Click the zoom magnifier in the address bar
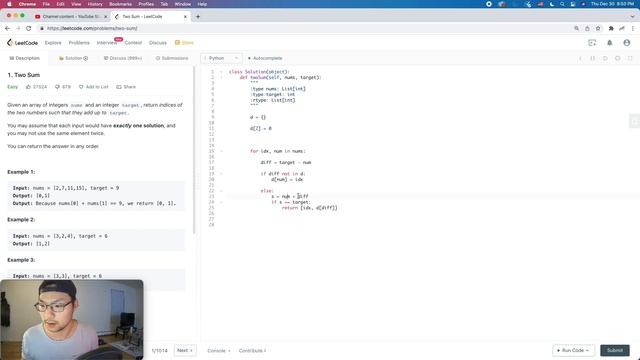 click(576, 28)
